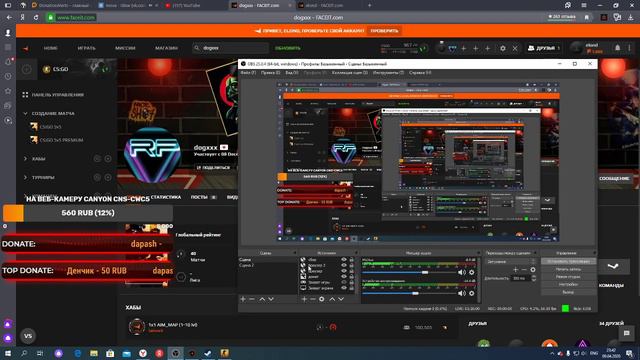Image resolution: width=640 pixels, height=360 pixels.
Task: Expand the ТУРНИРЫ section in FACEIT sidebar
Action: click(26, 178)
